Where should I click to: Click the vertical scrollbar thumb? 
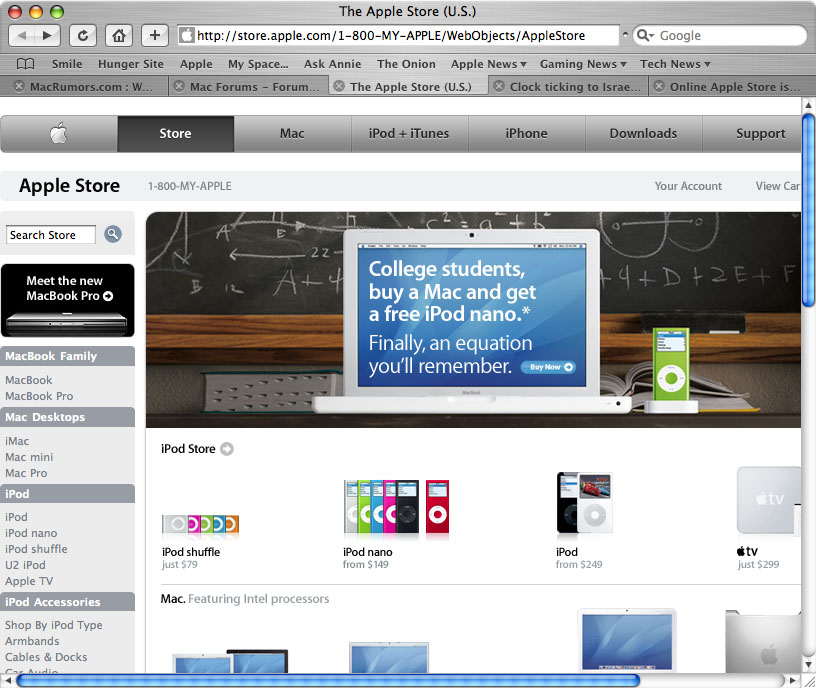coord(808,211)
